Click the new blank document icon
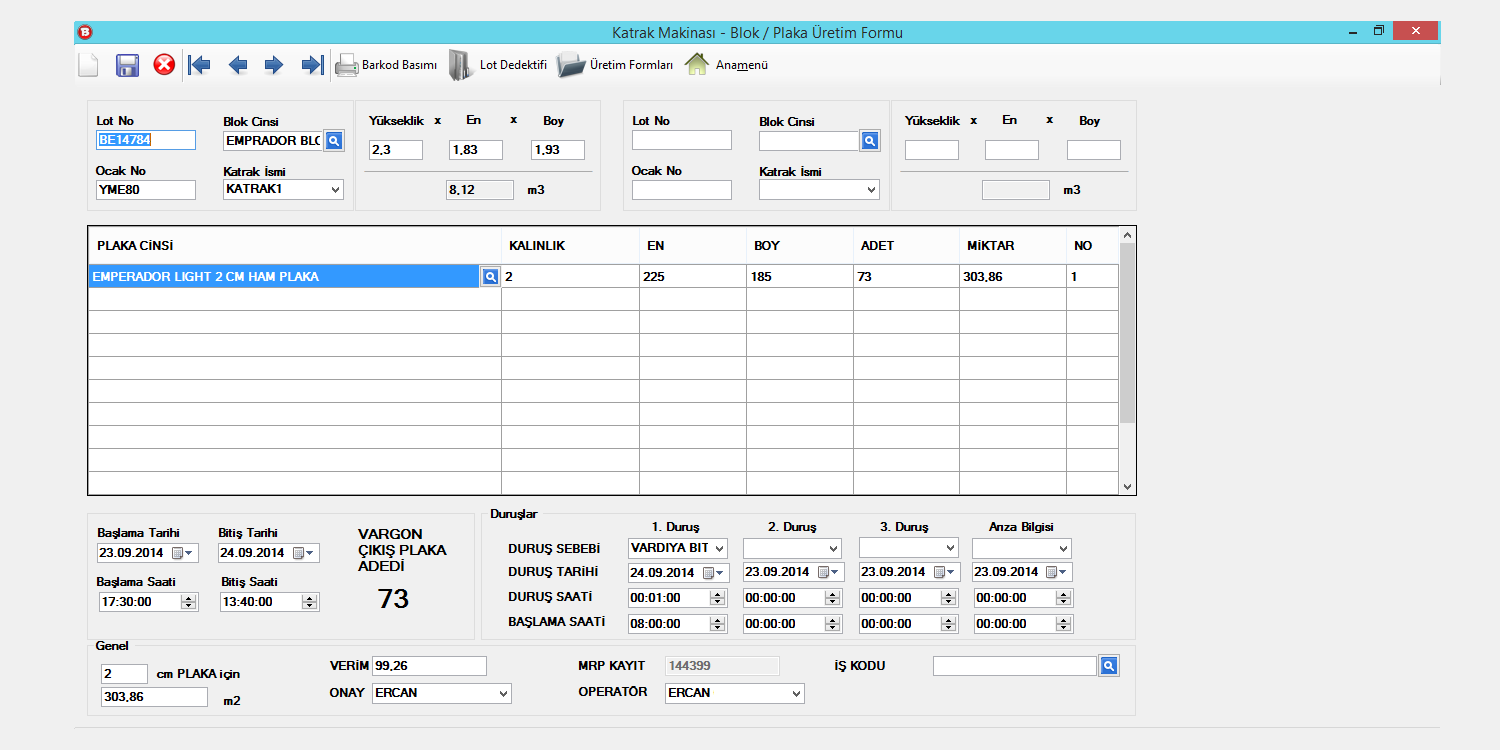The image size is (1500, 750). coord(88,66)
